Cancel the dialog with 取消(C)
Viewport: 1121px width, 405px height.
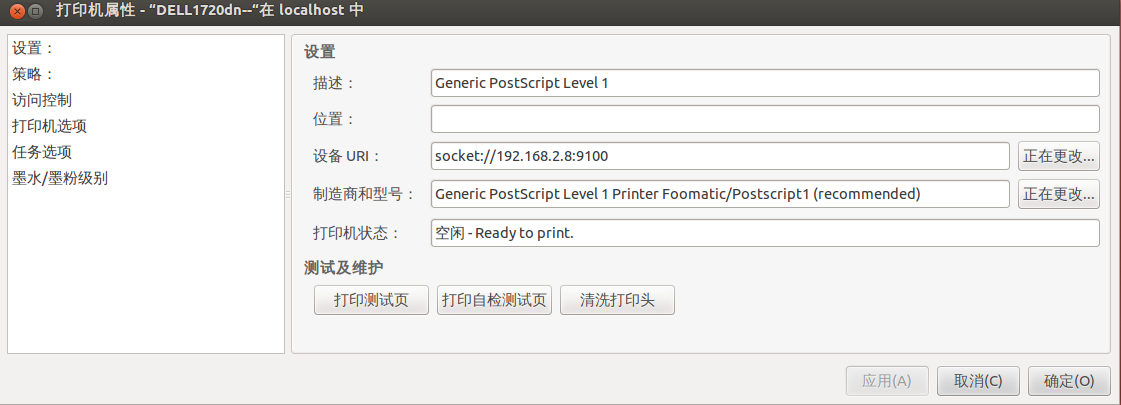coord(978,381)
